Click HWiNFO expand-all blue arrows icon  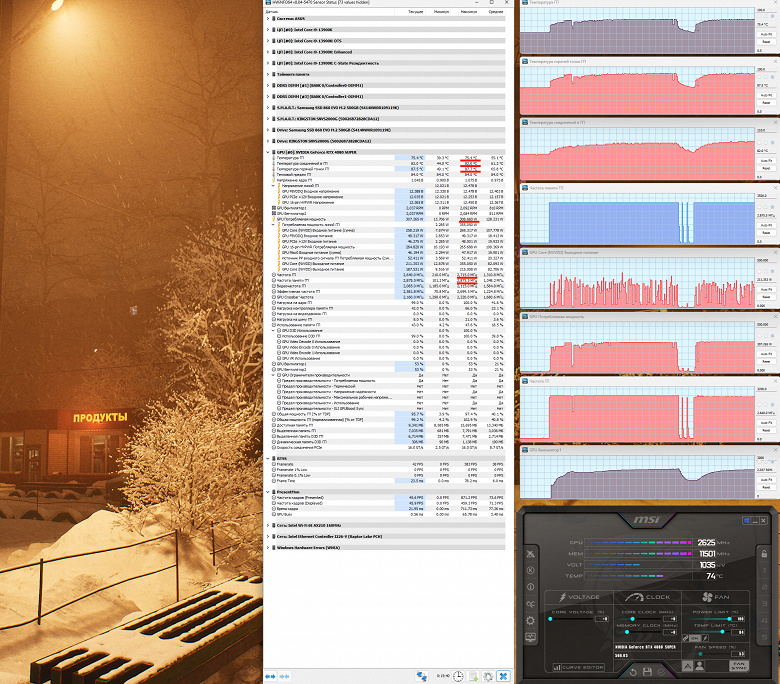(x=270, y=676)
